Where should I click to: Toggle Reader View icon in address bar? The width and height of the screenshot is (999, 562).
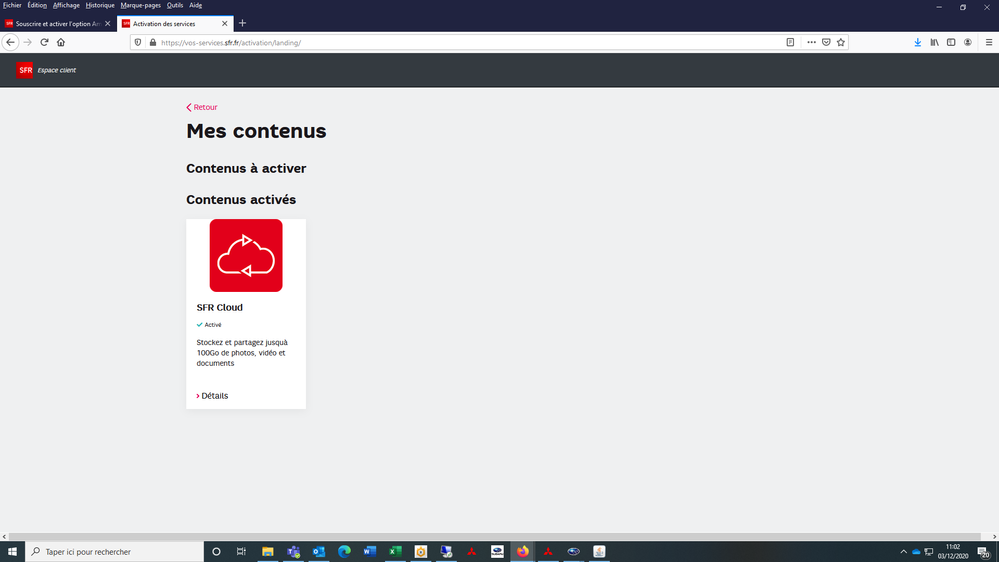(x=790, y=42)
